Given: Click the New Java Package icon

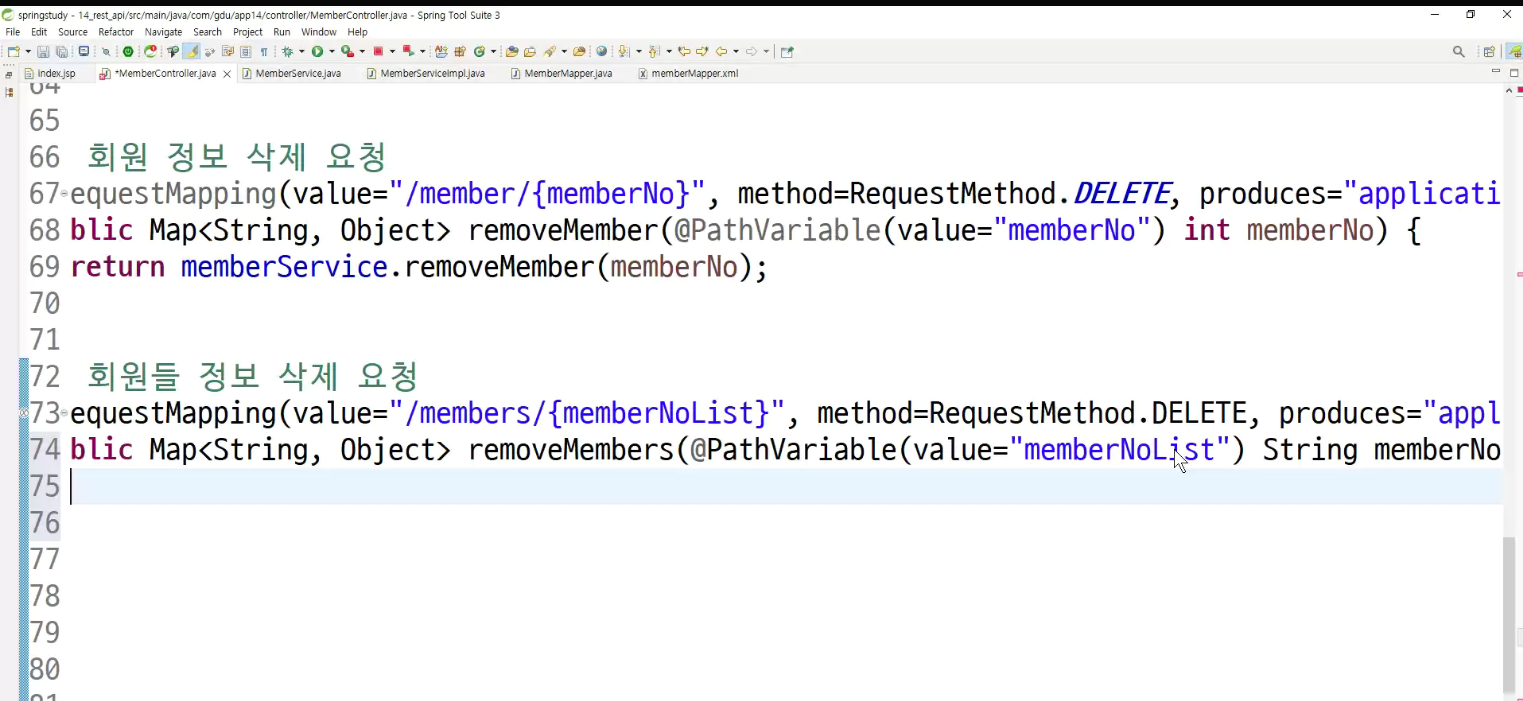Looking at the screenshot, I should (460, 51).
